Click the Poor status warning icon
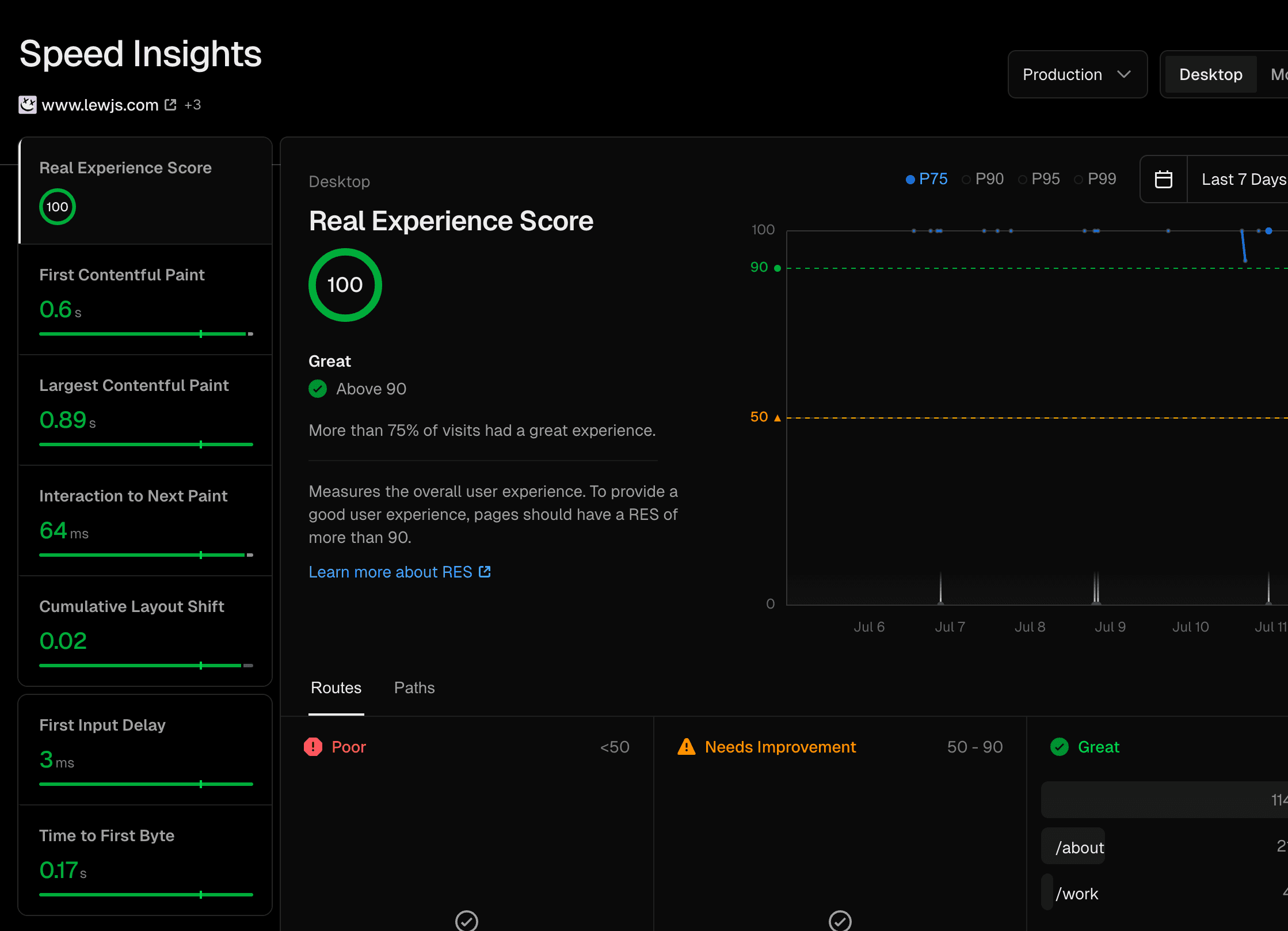 point(313,746)
